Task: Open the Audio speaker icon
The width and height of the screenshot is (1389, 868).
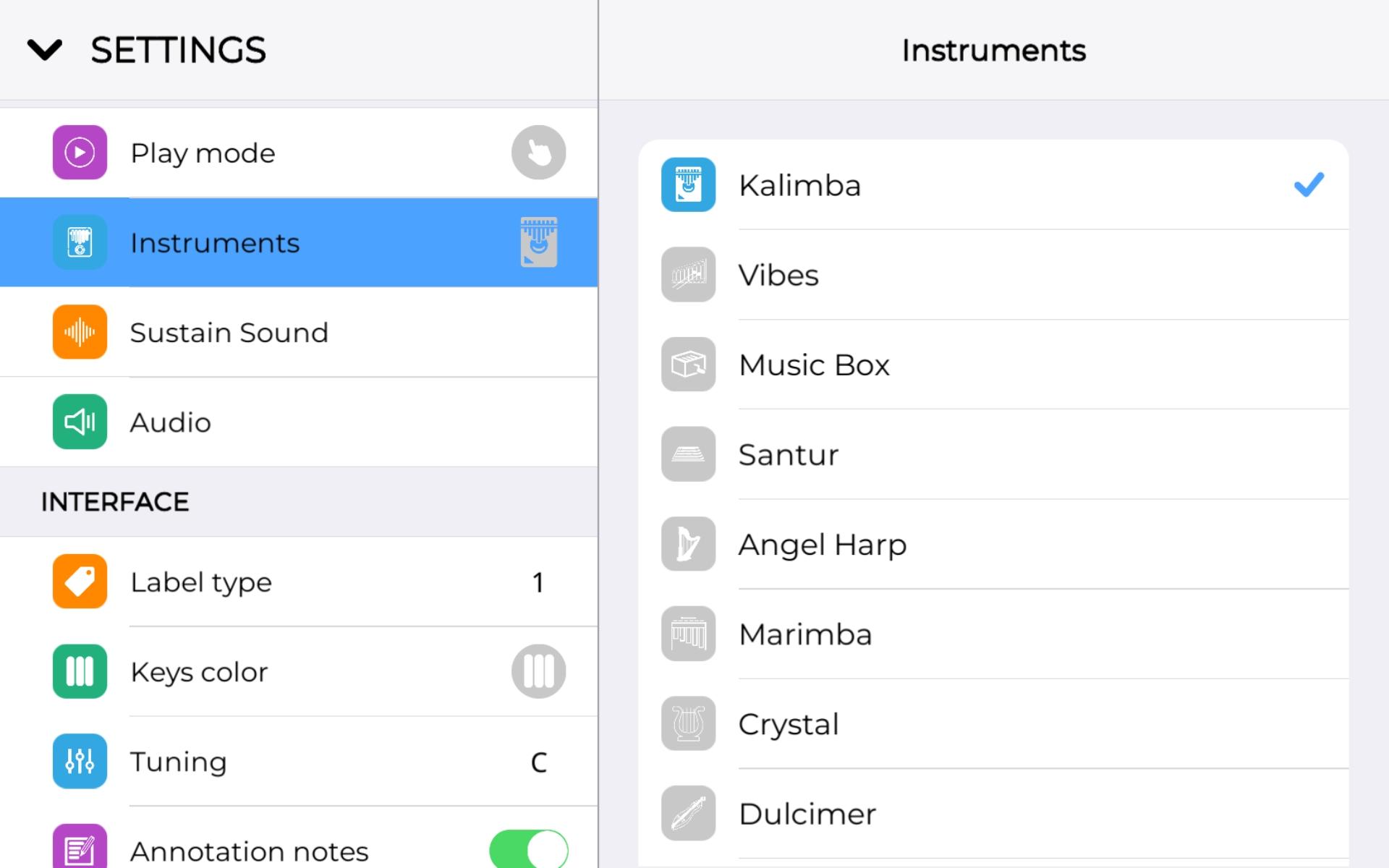Action: pyautogui.click(x=80, y=422)
